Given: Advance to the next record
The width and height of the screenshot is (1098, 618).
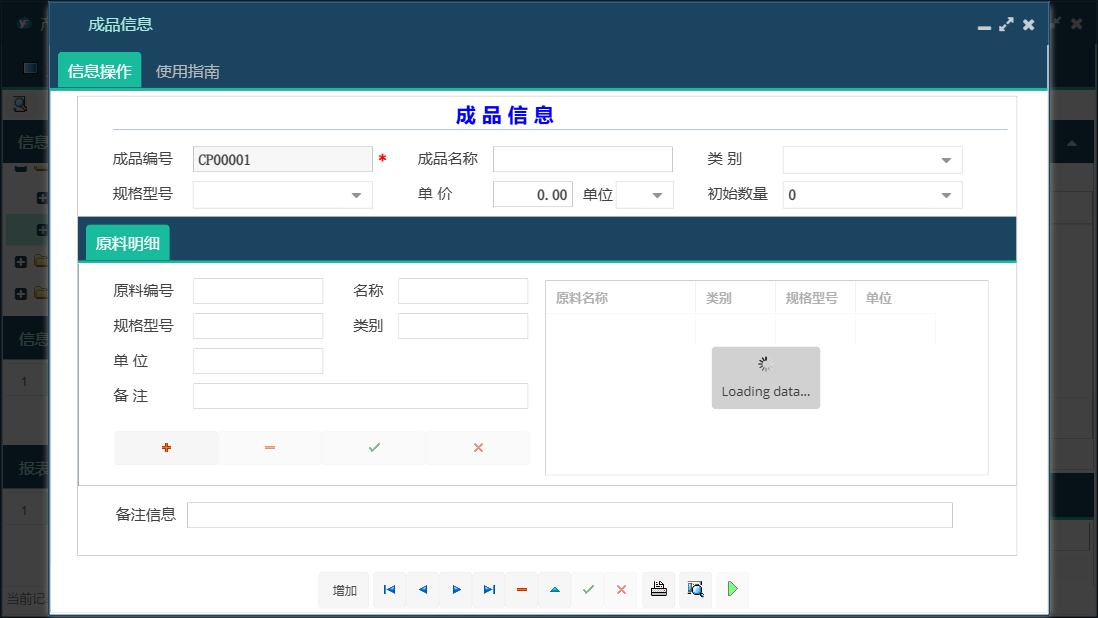Looking at the screenshot, I should pyautogui.click(x=456, y=590).
